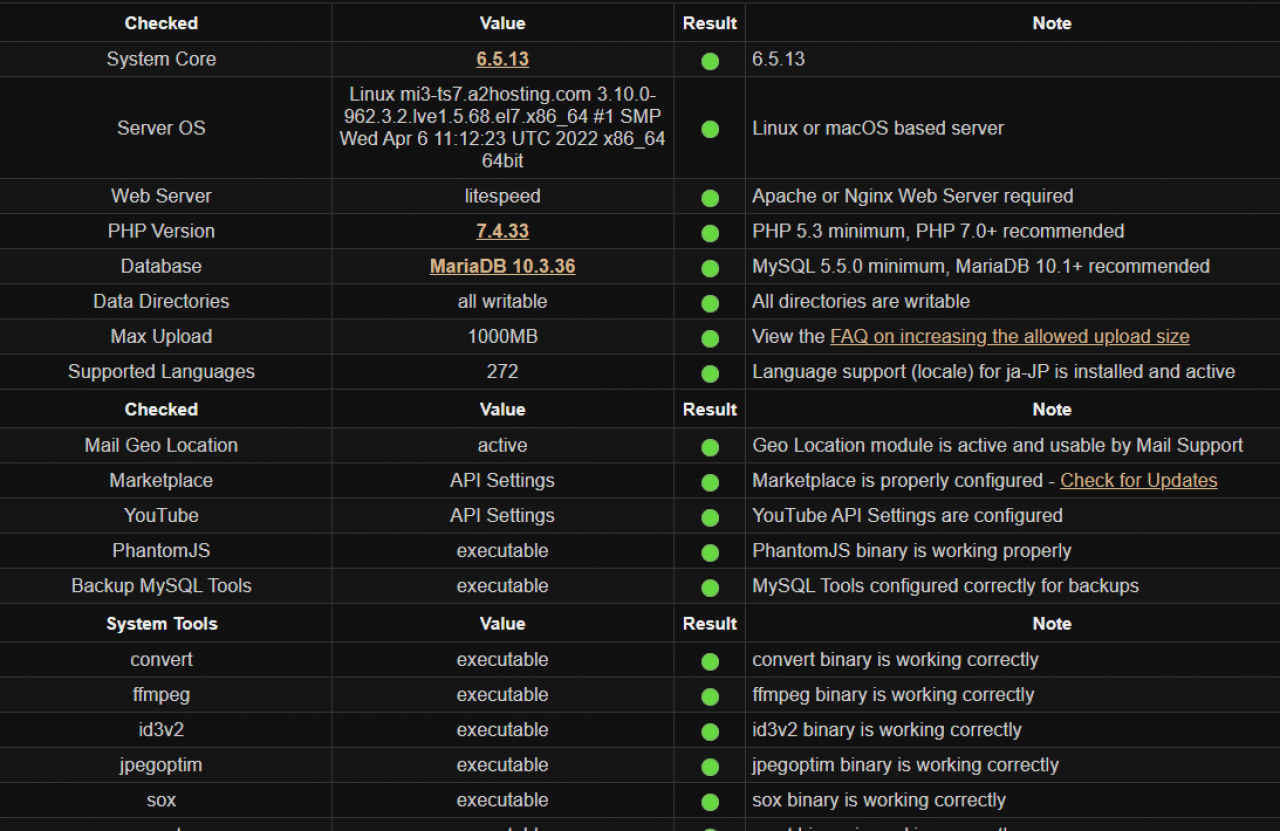
Task: Click the ffmpeg row green status dot
Action: 710,696
